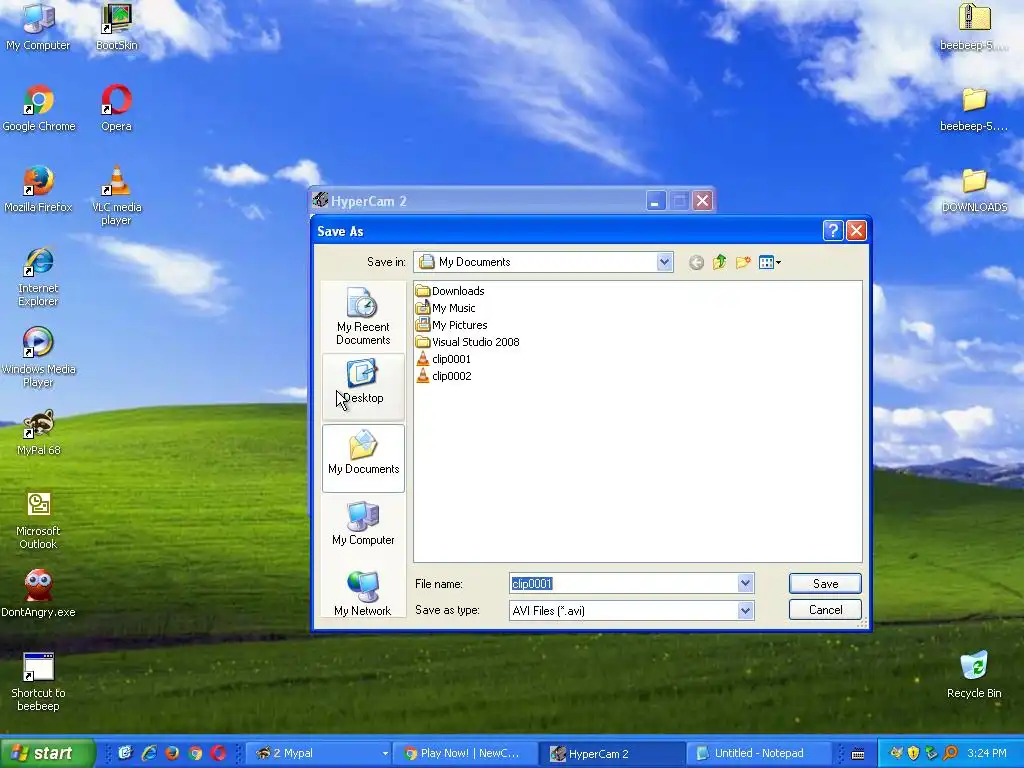Viewport: 1024px width, 768px height.
Task: Close the Save As dialog
Action: tap(856, 231)
